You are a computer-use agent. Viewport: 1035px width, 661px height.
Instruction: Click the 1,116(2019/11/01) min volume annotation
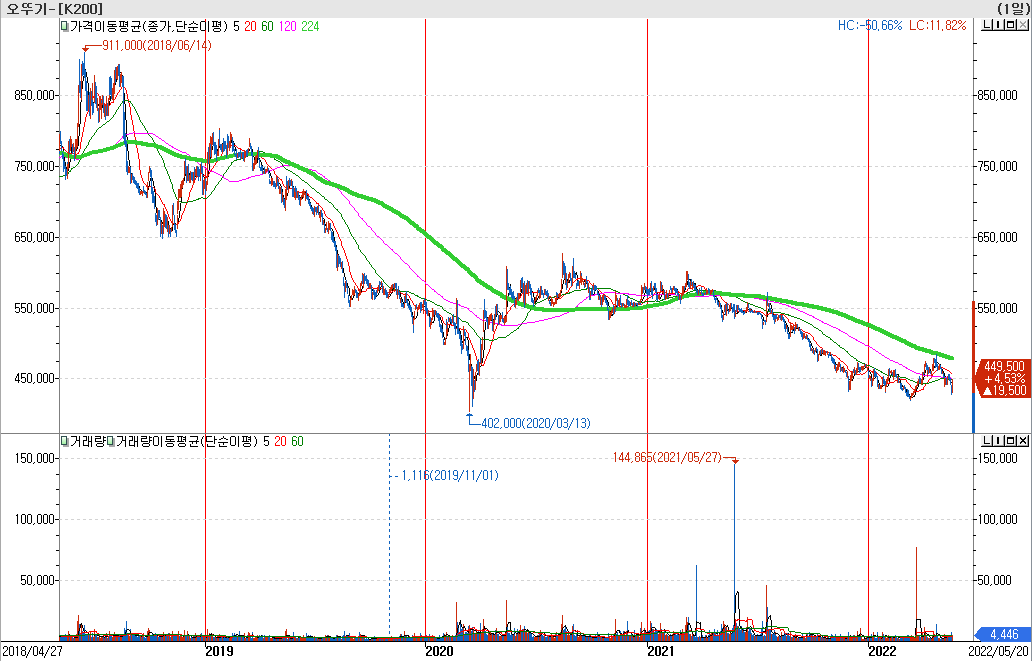coord(450,475)
